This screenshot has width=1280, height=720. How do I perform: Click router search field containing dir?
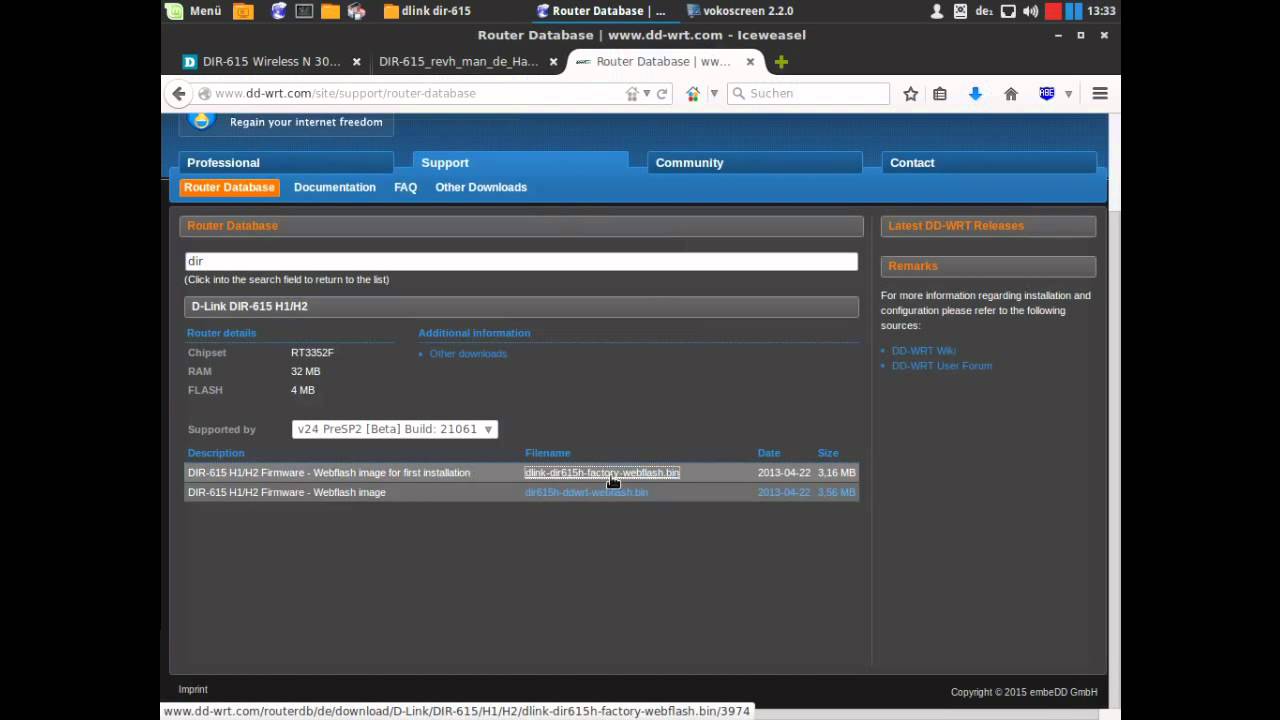(521, 261)
